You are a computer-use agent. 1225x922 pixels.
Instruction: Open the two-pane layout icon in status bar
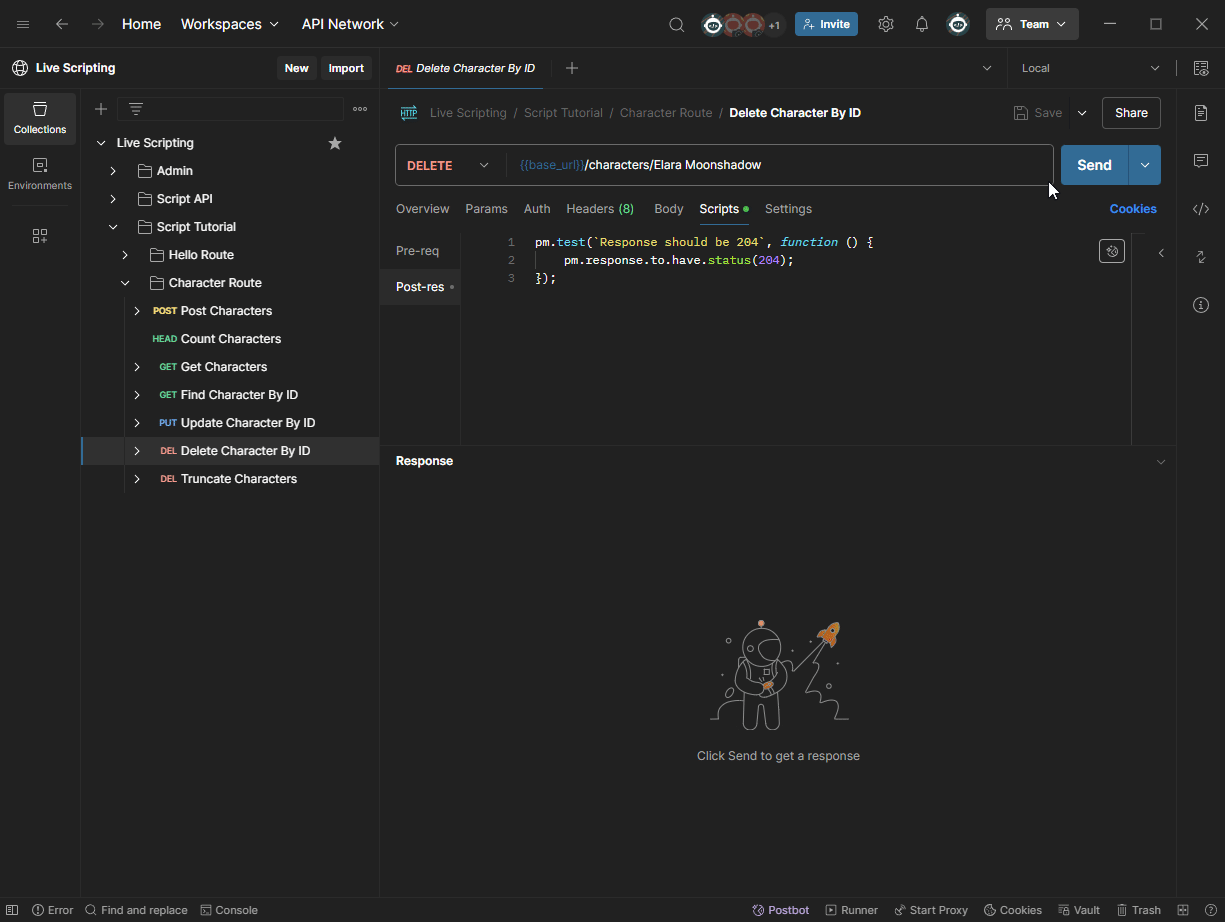[1183, 910]
